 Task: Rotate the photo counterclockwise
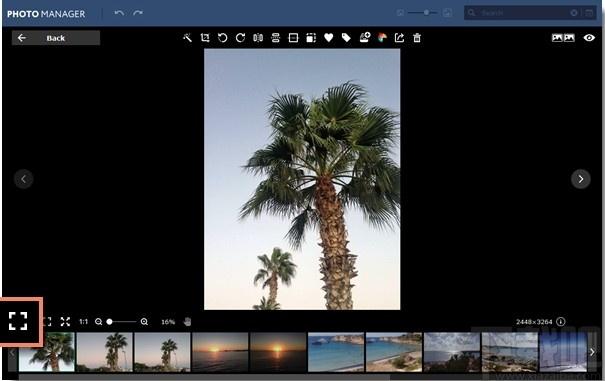click(x=222, y=38)
